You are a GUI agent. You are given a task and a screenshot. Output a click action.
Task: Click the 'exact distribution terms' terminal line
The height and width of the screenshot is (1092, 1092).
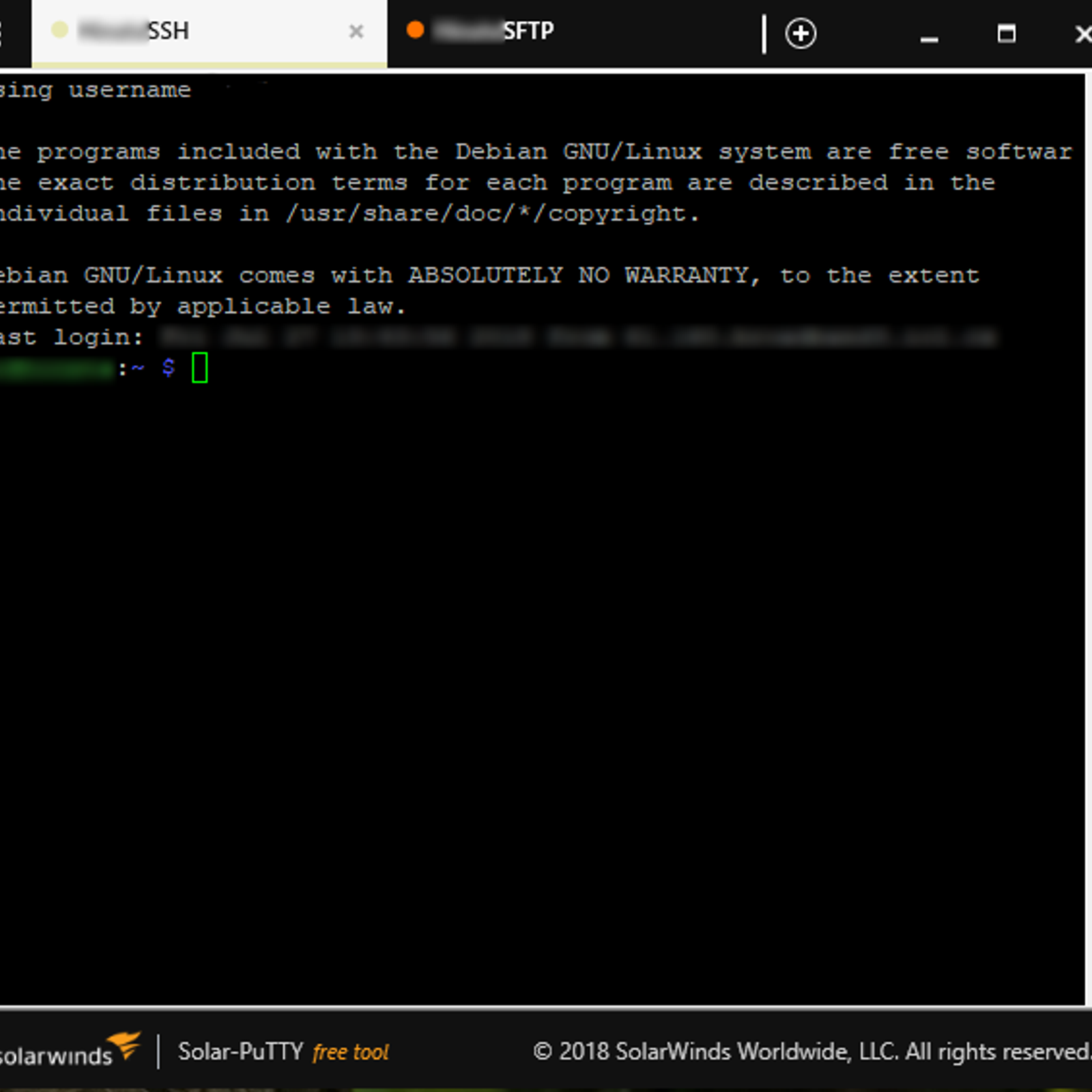(x=497, y=183)
